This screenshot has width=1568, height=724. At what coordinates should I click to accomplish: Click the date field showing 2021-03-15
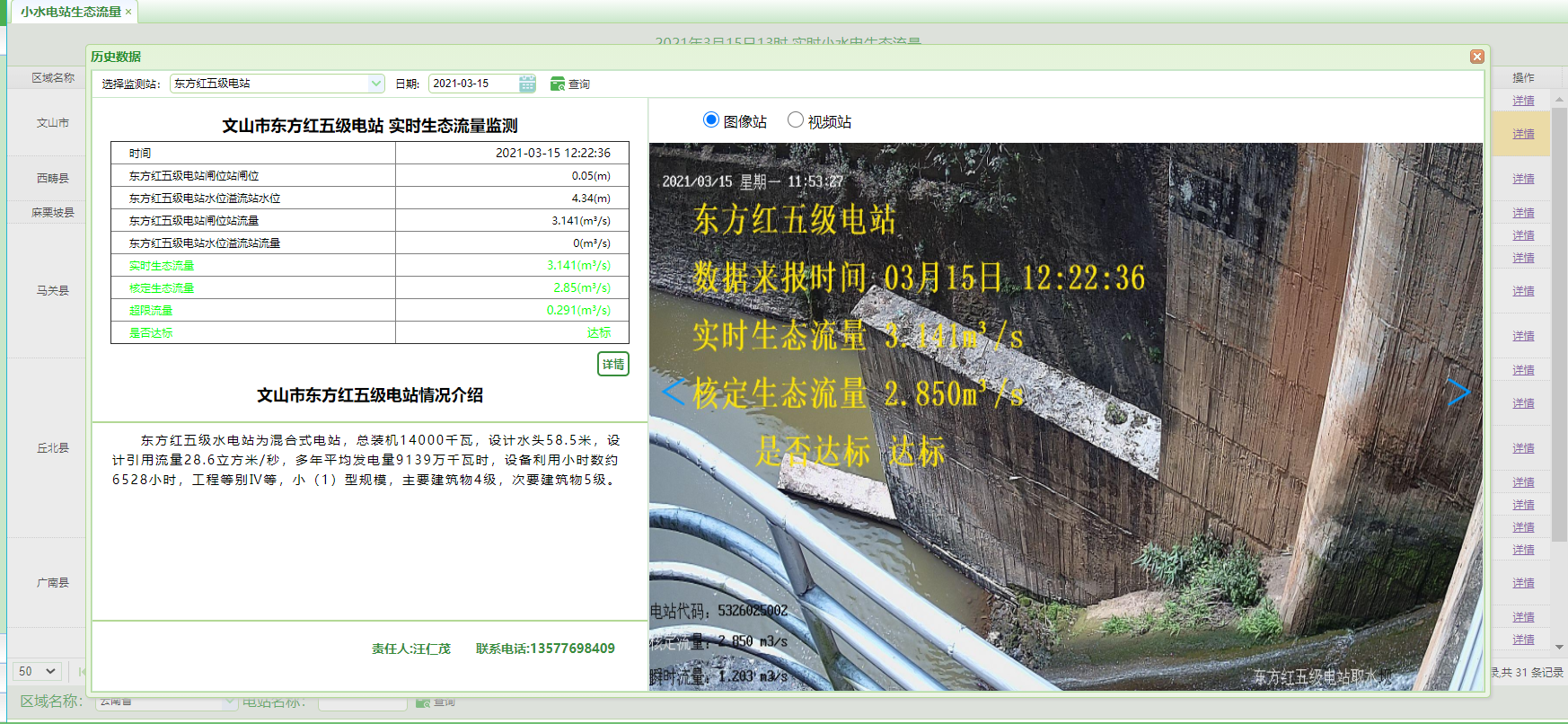473,84
